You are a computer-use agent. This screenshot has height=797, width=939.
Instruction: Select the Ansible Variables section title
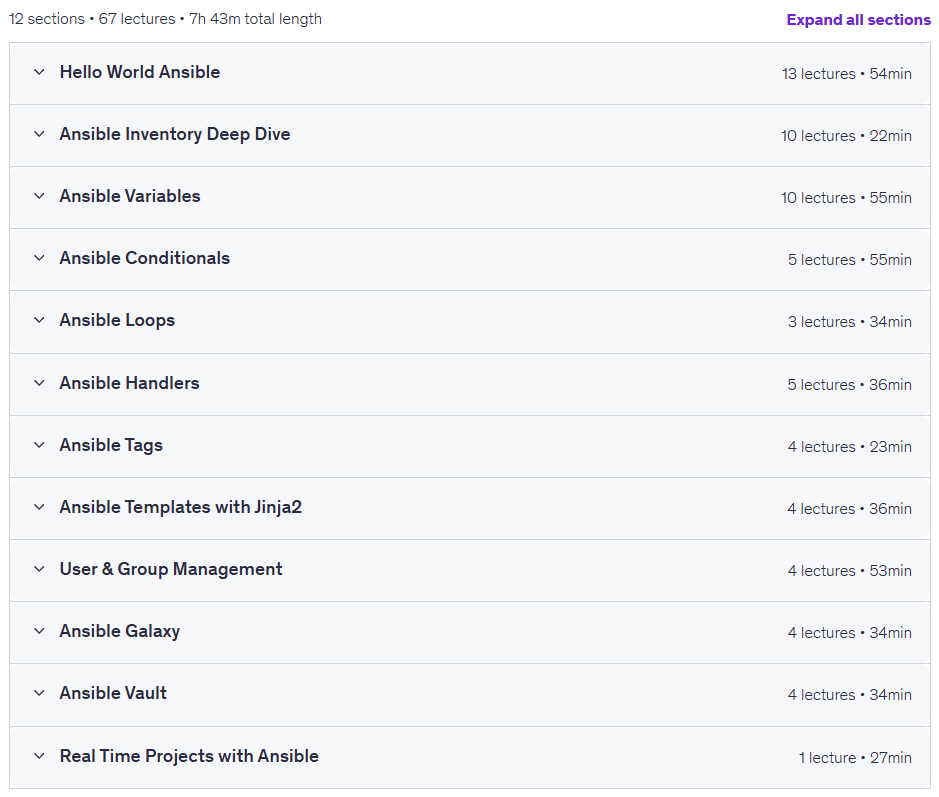point(130,196)
